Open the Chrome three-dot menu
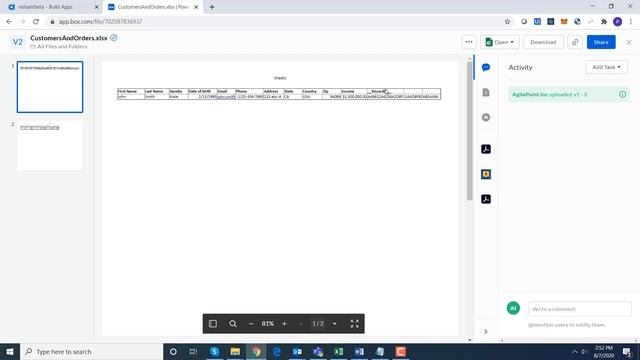This screenshot has width=640, height=360. pos(631,22)
